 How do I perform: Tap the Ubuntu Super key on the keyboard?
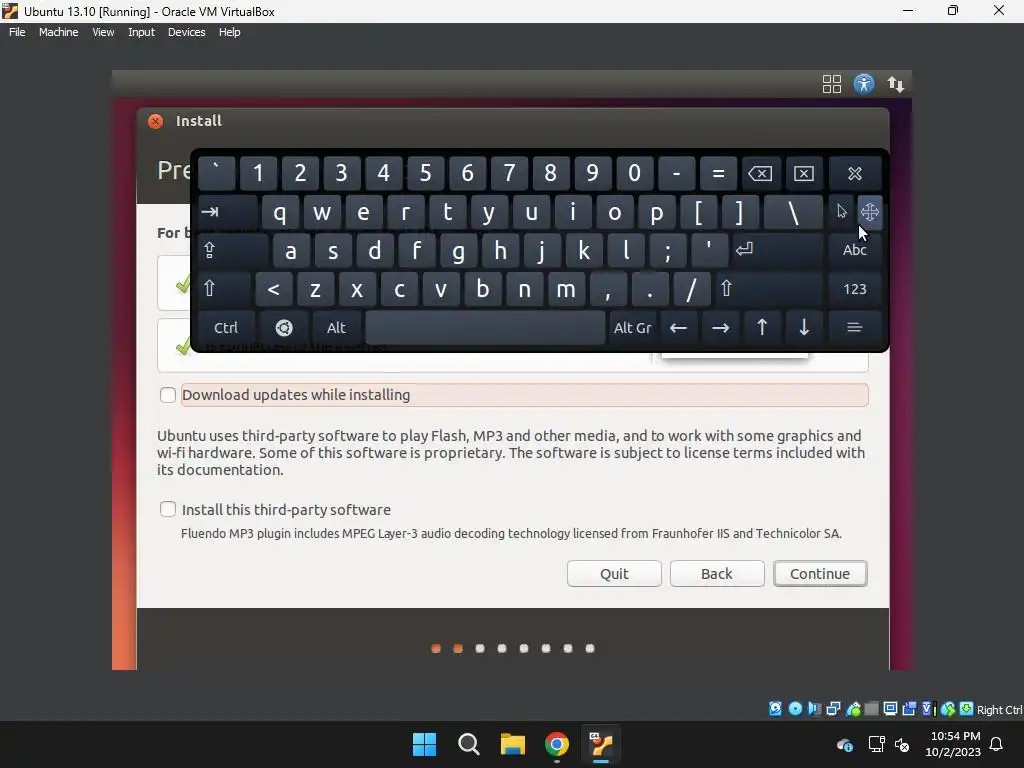point(283,328)
